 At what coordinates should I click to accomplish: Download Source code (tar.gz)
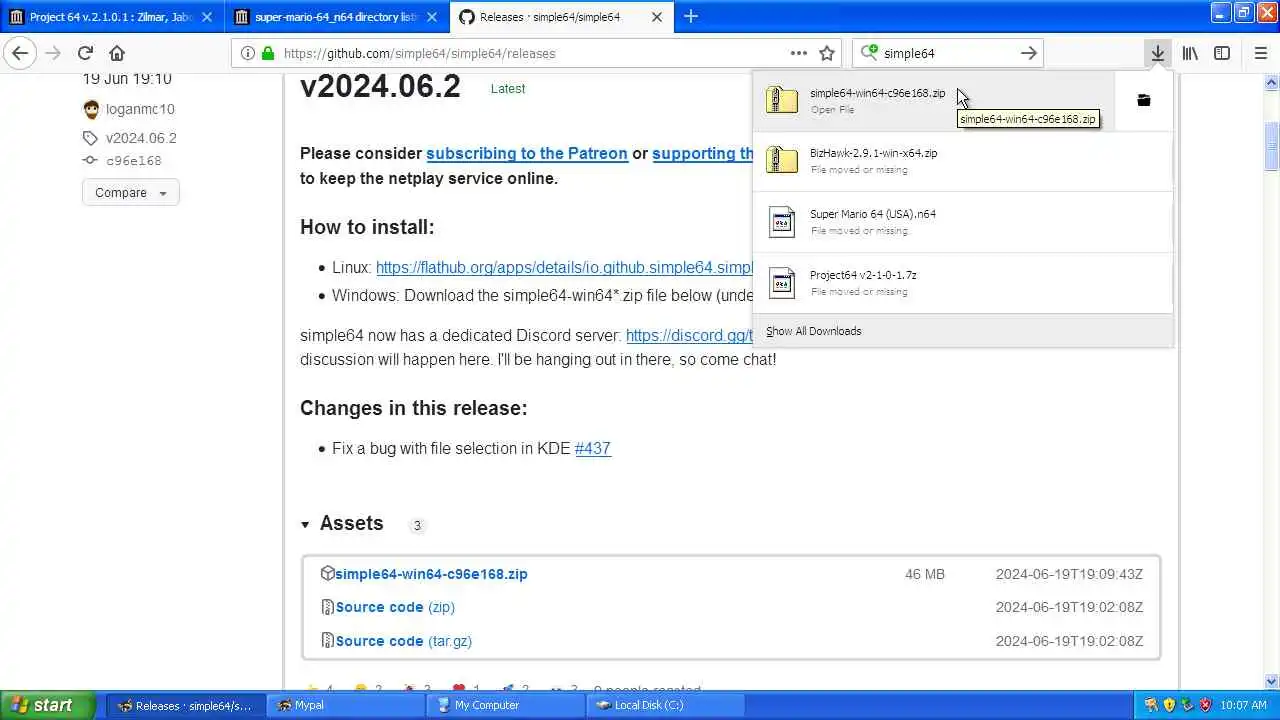(x=404, y=641)
